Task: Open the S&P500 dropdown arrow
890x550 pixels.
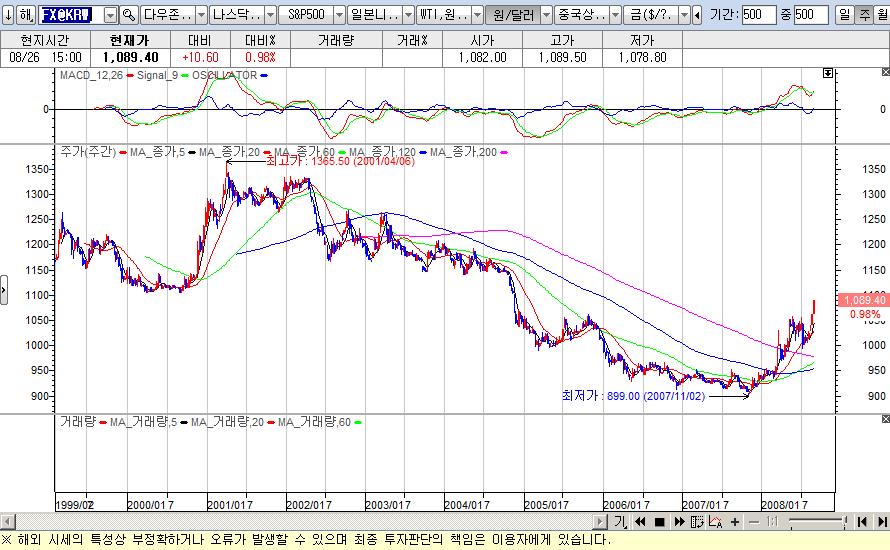Action: (x=338, y=15)
